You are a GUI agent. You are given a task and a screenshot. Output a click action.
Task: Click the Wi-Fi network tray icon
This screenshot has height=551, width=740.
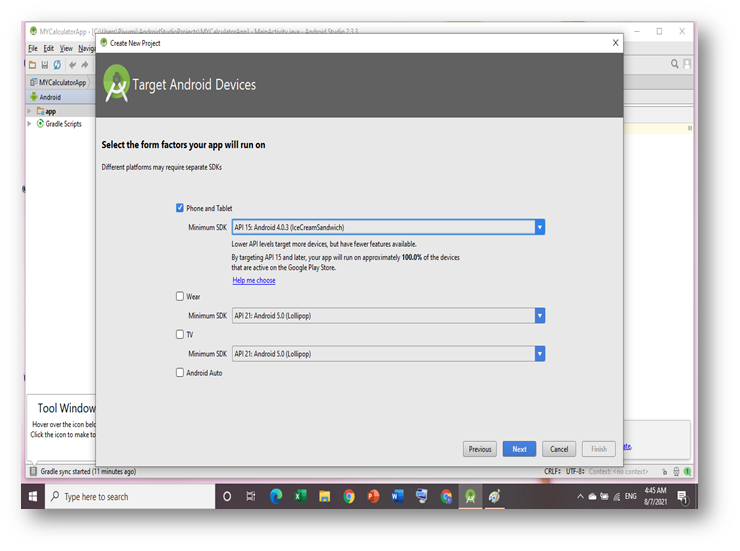616,496
